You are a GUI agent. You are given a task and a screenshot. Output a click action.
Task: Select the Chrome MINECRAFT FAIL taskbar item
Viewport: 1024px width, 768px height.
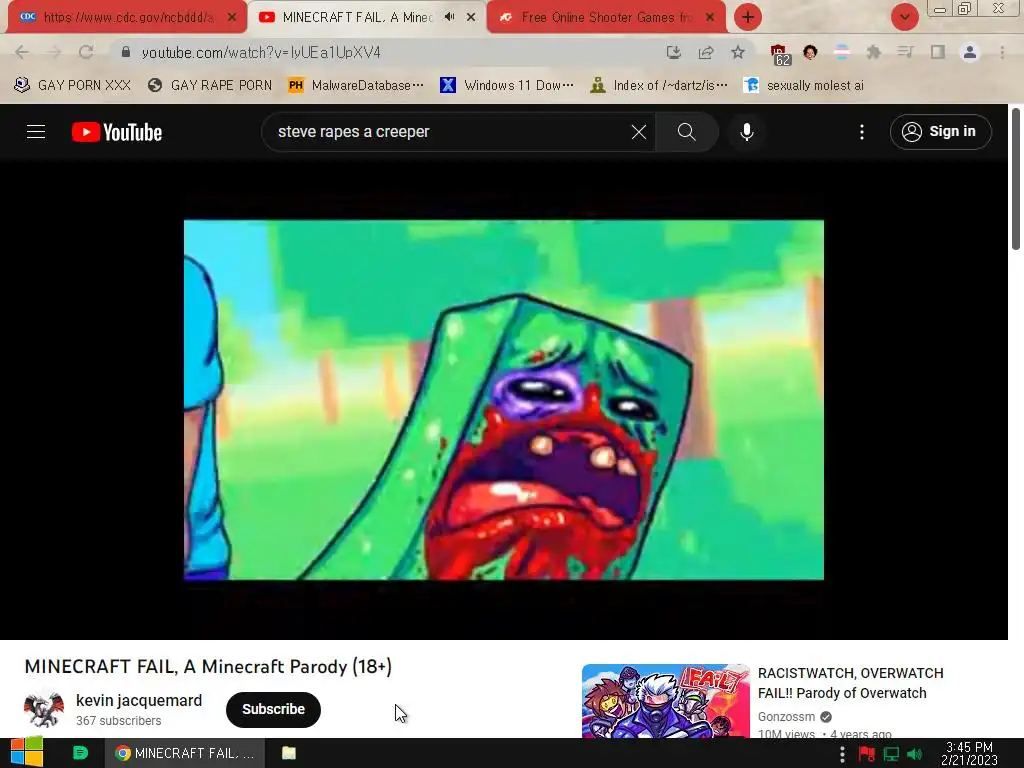[x=185, y=753]
